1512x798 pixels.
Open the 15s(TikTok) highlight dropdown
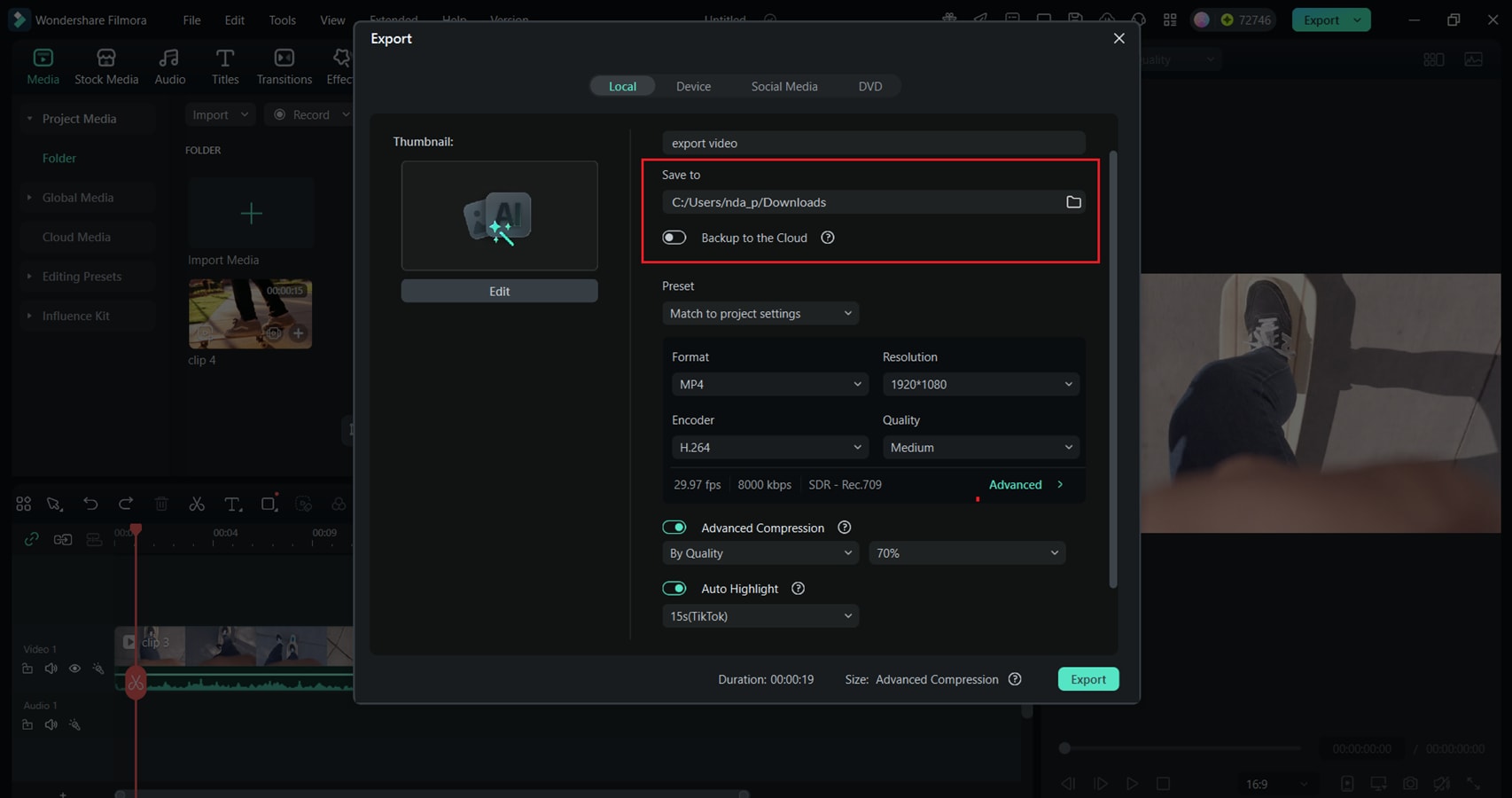(x=760, y=615)
